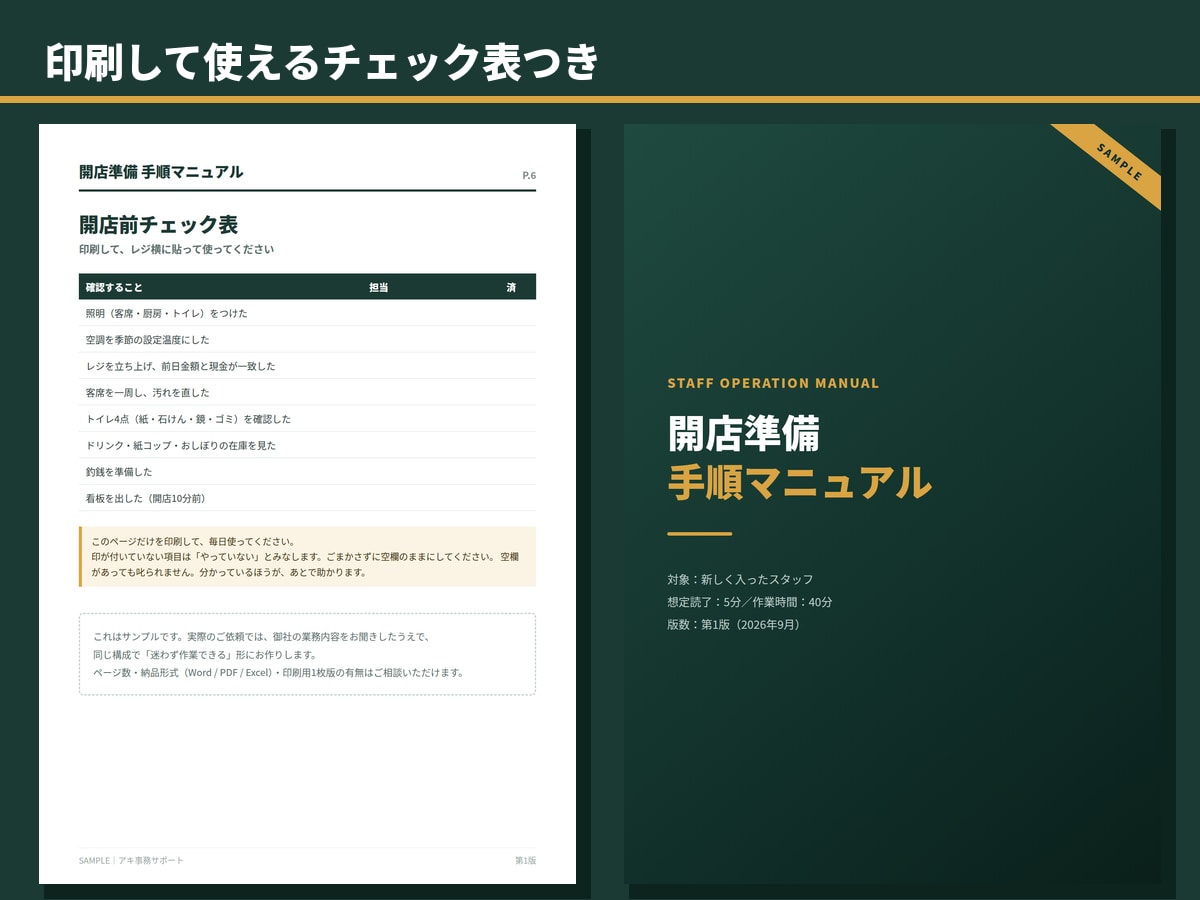The height and width of the screenshot is (900, 1200).
Task: Click the column header 済
Action: pyautogui.click(x=511, y=287)
